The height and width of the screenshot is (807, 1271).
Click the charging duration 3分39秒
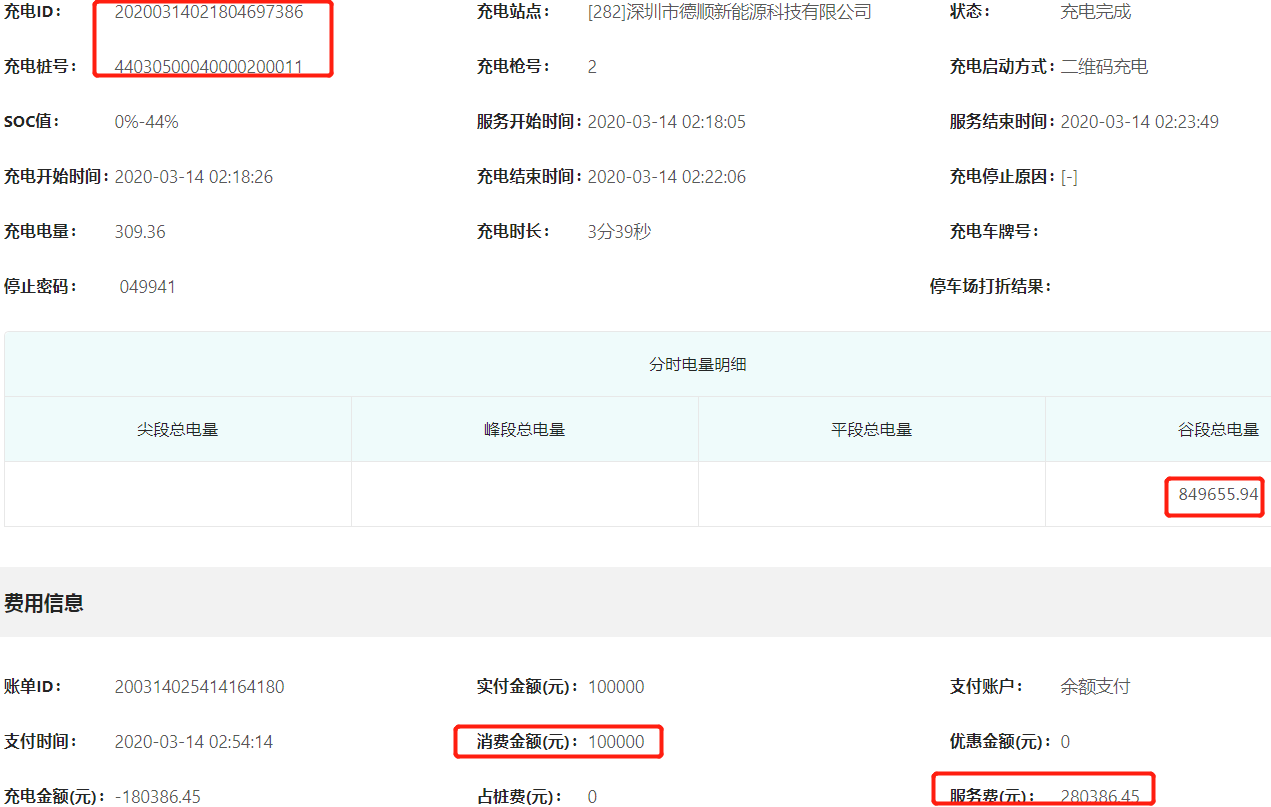click(619, 232)
